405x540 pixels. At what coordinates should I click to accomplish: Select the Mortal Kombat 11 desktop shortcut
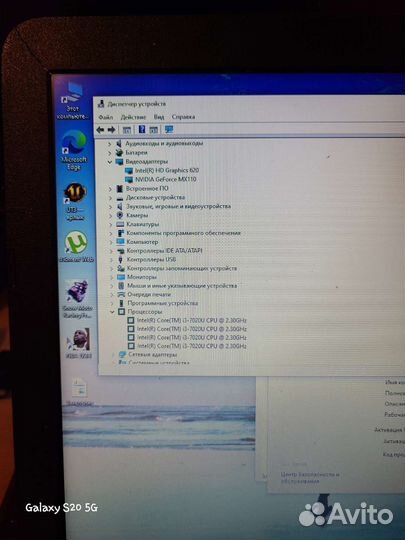point(75,201)
